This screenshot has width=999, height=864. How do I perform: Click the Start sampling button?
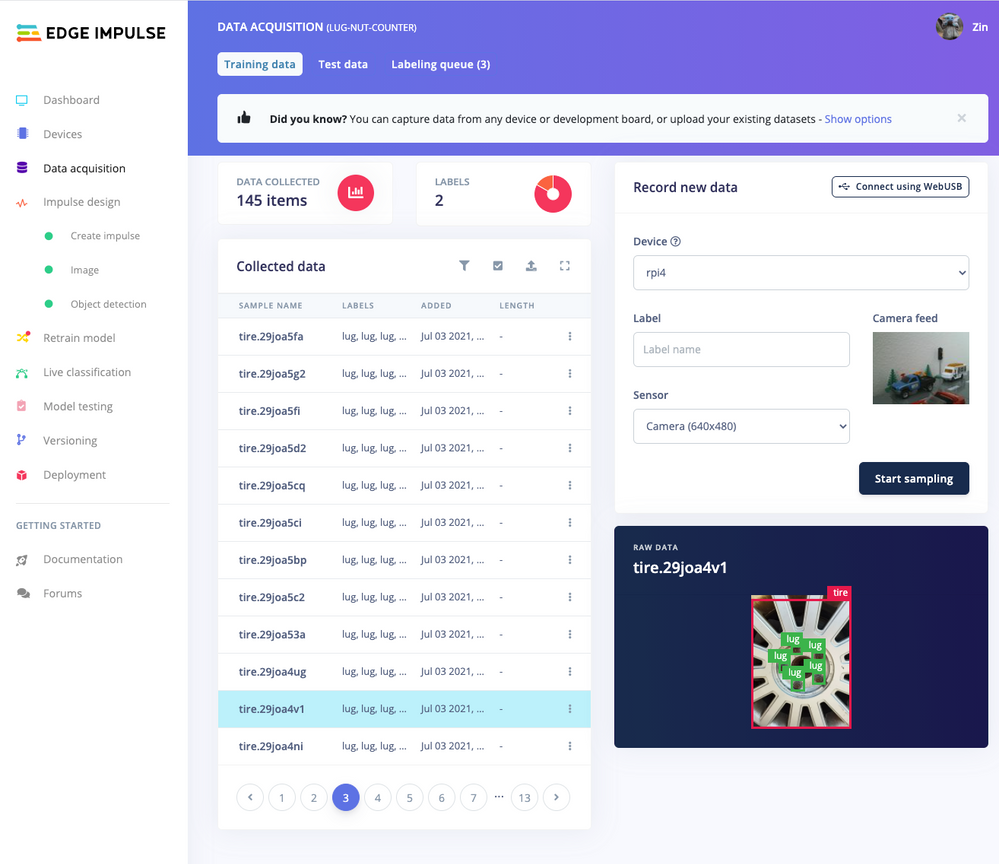pyautogui.click(x=914, y=479)
